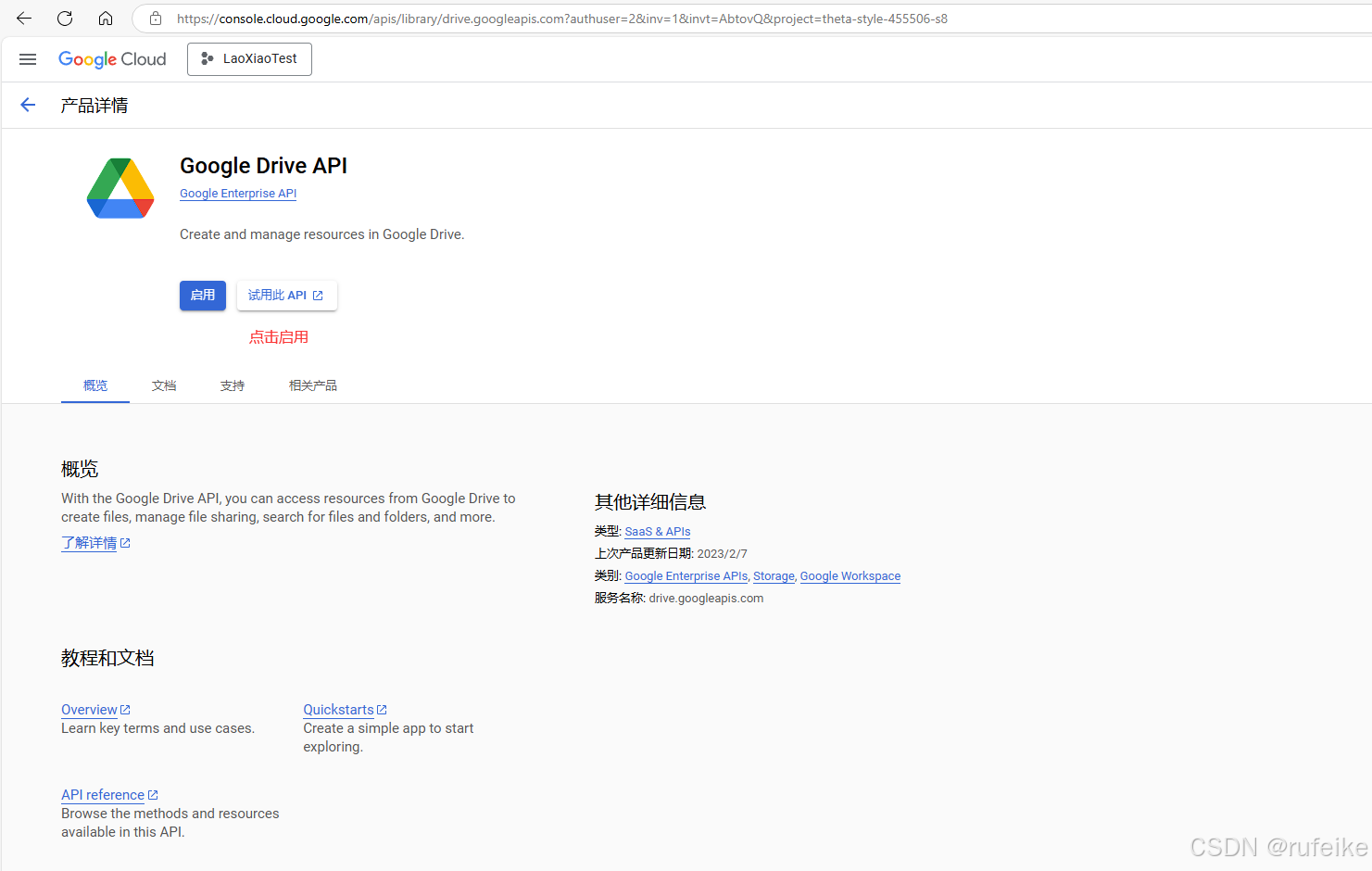Click the 其他详细信息 heading
This screenshot has height=871, width=1372.
click(650, 502)
